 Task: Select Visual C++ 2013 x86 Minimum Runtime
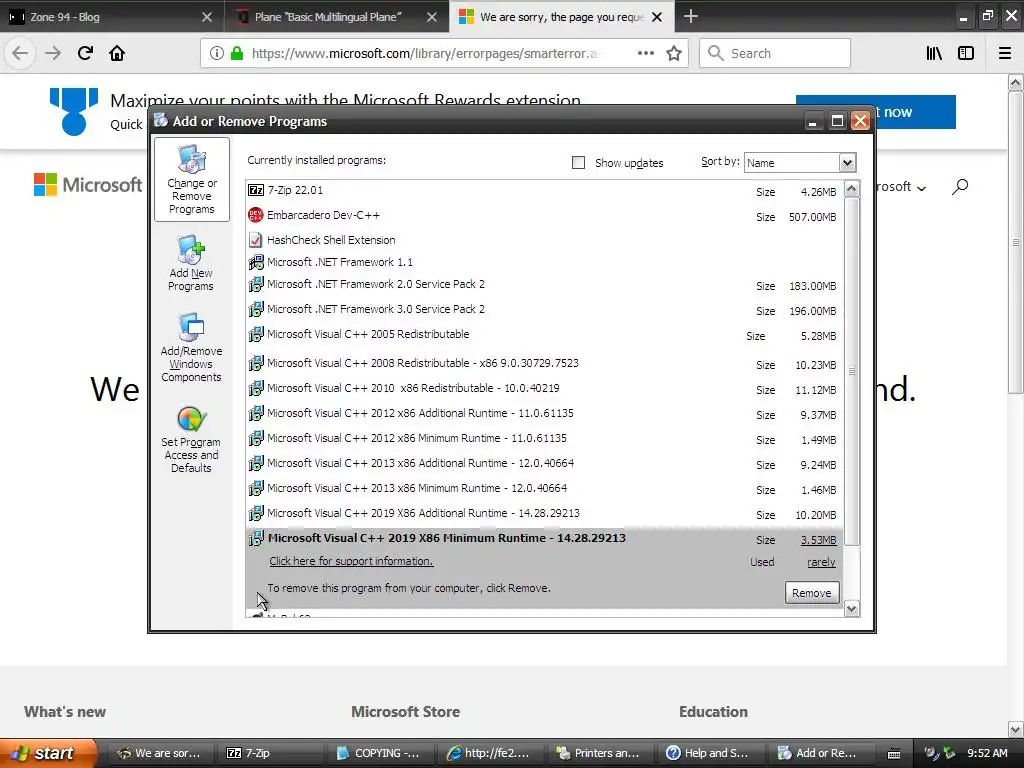(545, 488)
